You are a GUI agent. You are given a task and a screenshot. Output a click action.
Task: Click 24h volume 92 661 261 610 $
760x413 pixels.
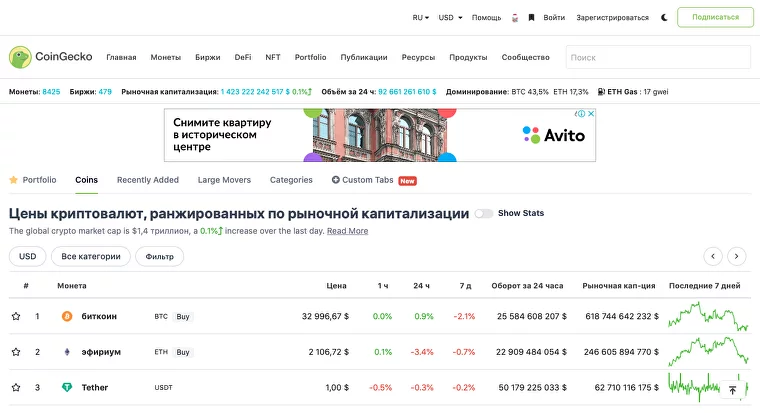coord(407,92)
